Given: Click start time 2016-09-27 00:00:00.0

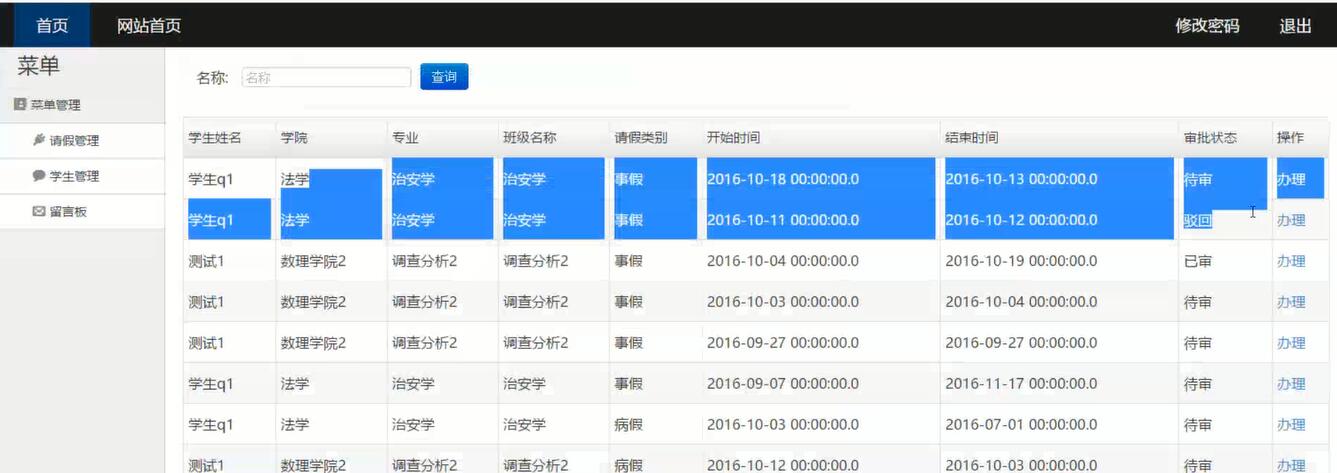Looking at the screenshot, I should [783, 343].
